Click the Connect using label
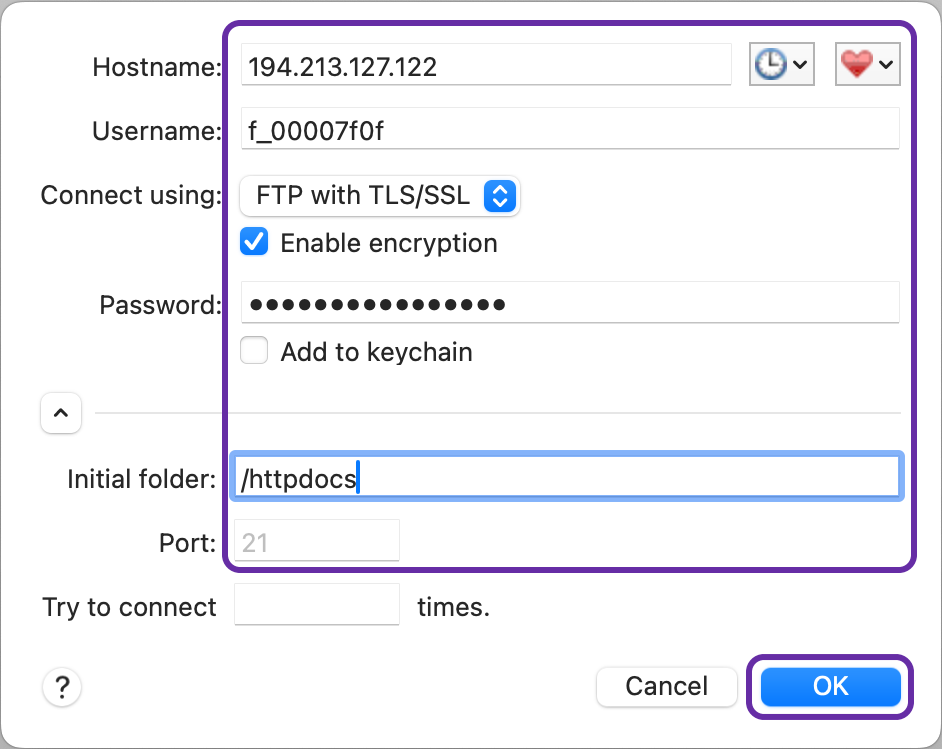The width and height of the screenshot is (942, 749). pos(130,195)
